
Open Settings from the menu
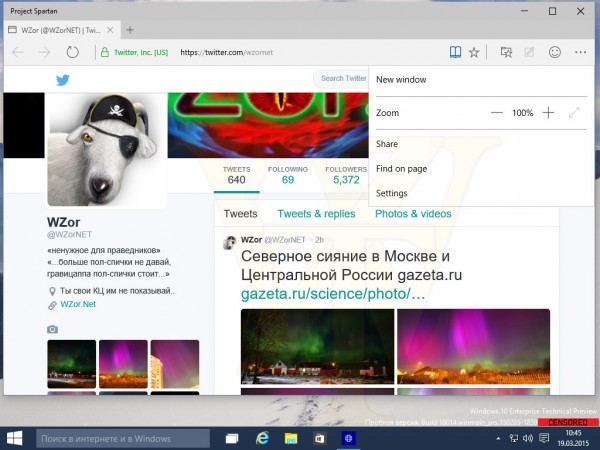coord(391,193)
